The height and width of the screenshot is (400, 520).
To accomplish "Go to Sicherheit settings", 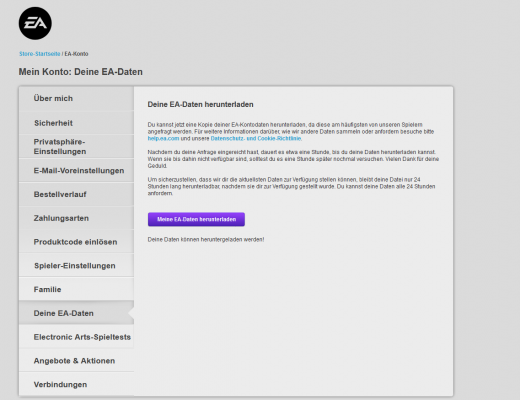I will point(76,123).
